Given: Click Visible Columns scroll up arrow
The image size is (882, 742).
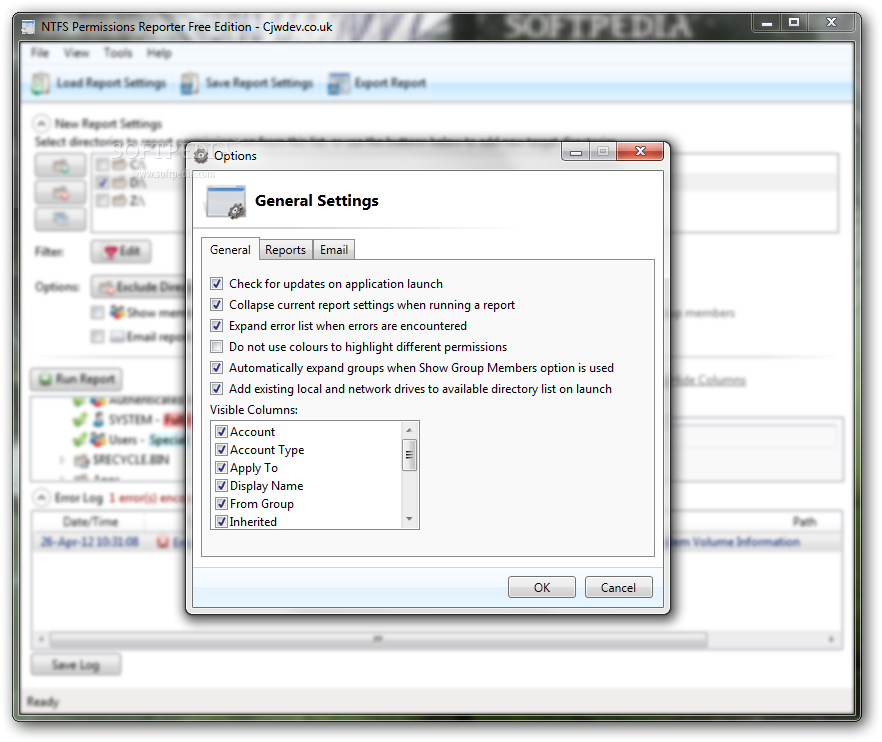Looking at the screenshot, I should [410, 430].
